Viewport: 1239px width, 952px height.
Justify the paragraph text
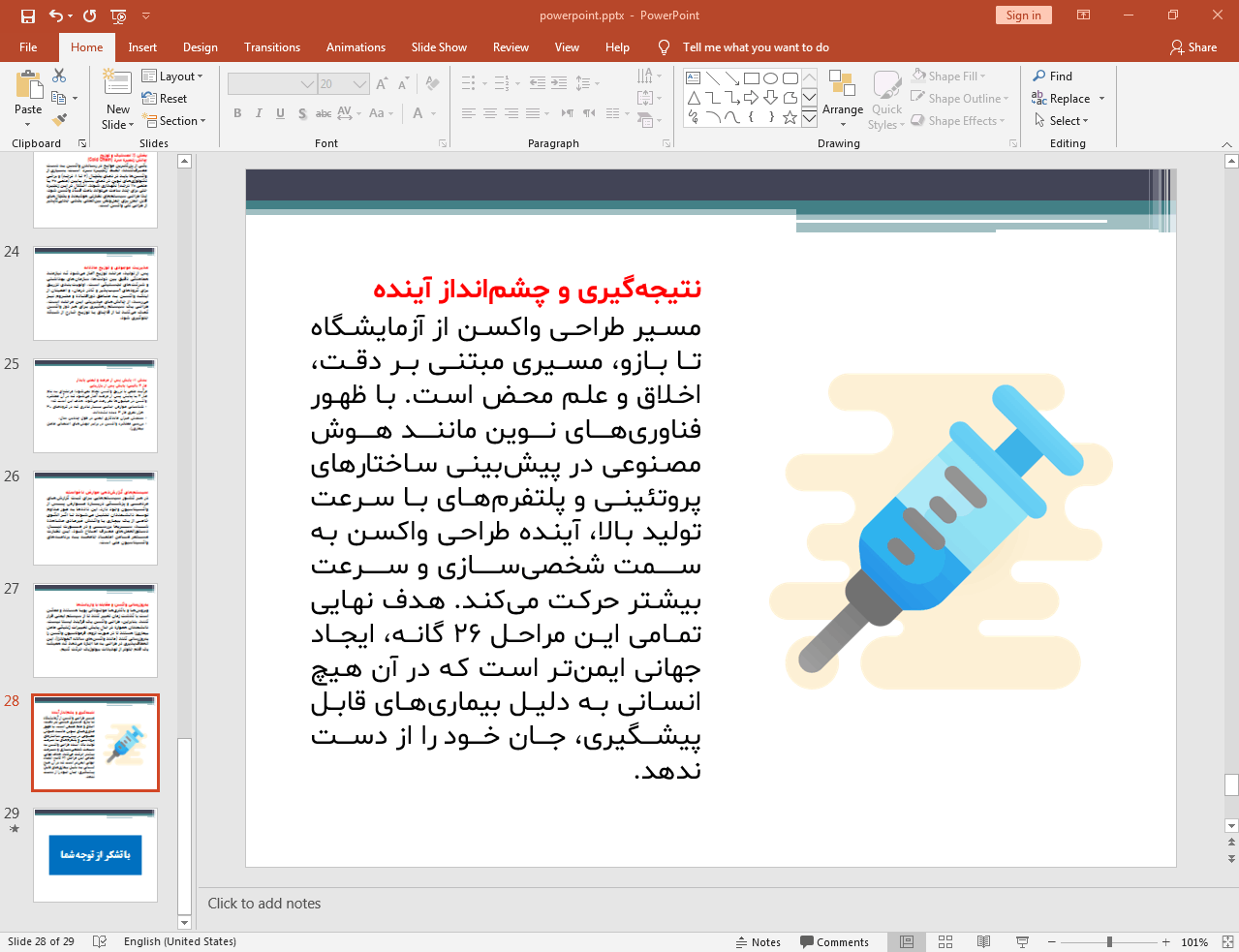(533, 113)
